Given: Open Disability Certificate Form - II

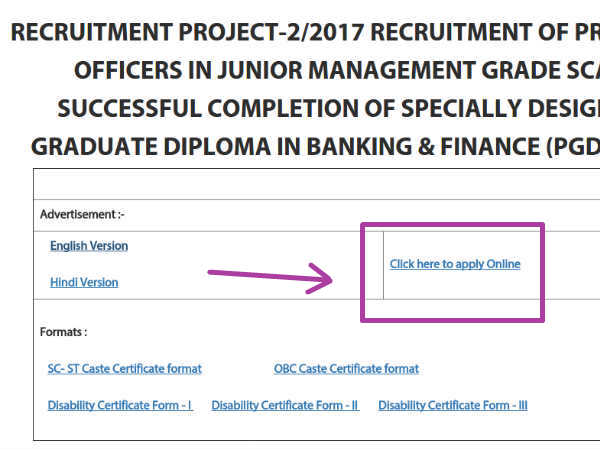Looking at the screenshot, I should point(285,405).
